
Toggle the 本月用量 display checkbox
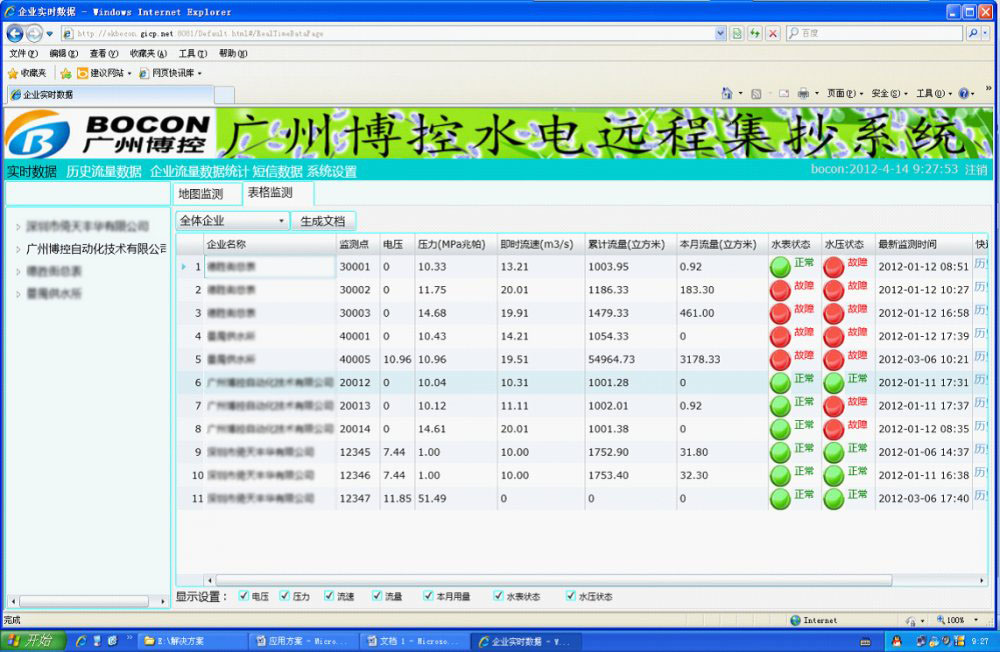(428, 596)
